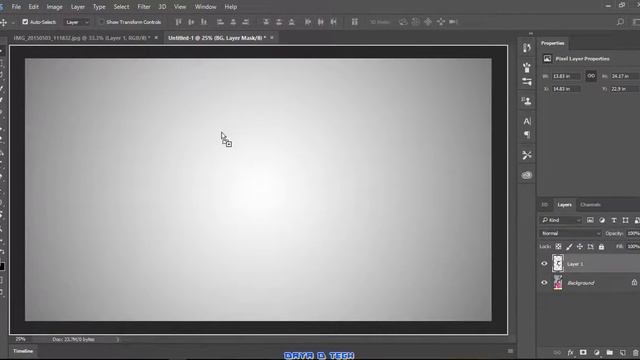Open the History panel icon
The height and width of the screenshot is (360, 640).
(527, 48)
